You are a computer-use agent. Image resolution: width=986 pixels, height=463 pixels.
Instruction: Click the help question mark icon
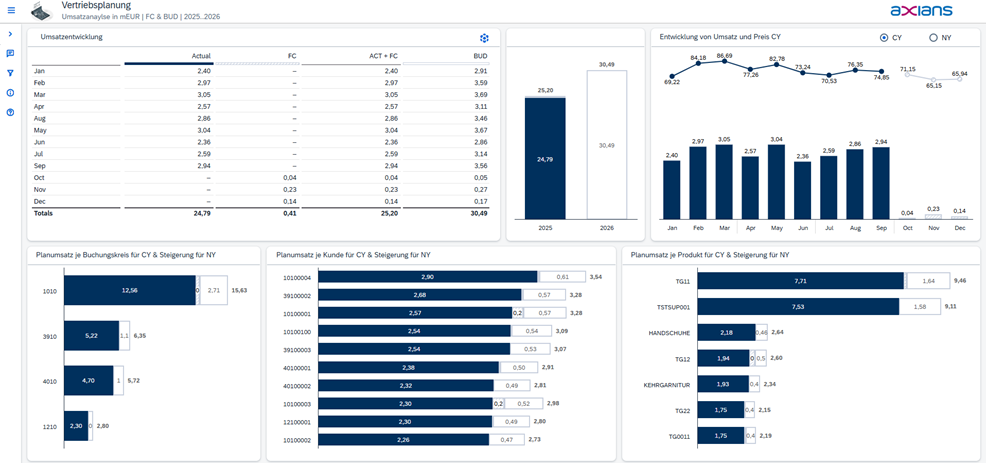[x=10, y=112]
